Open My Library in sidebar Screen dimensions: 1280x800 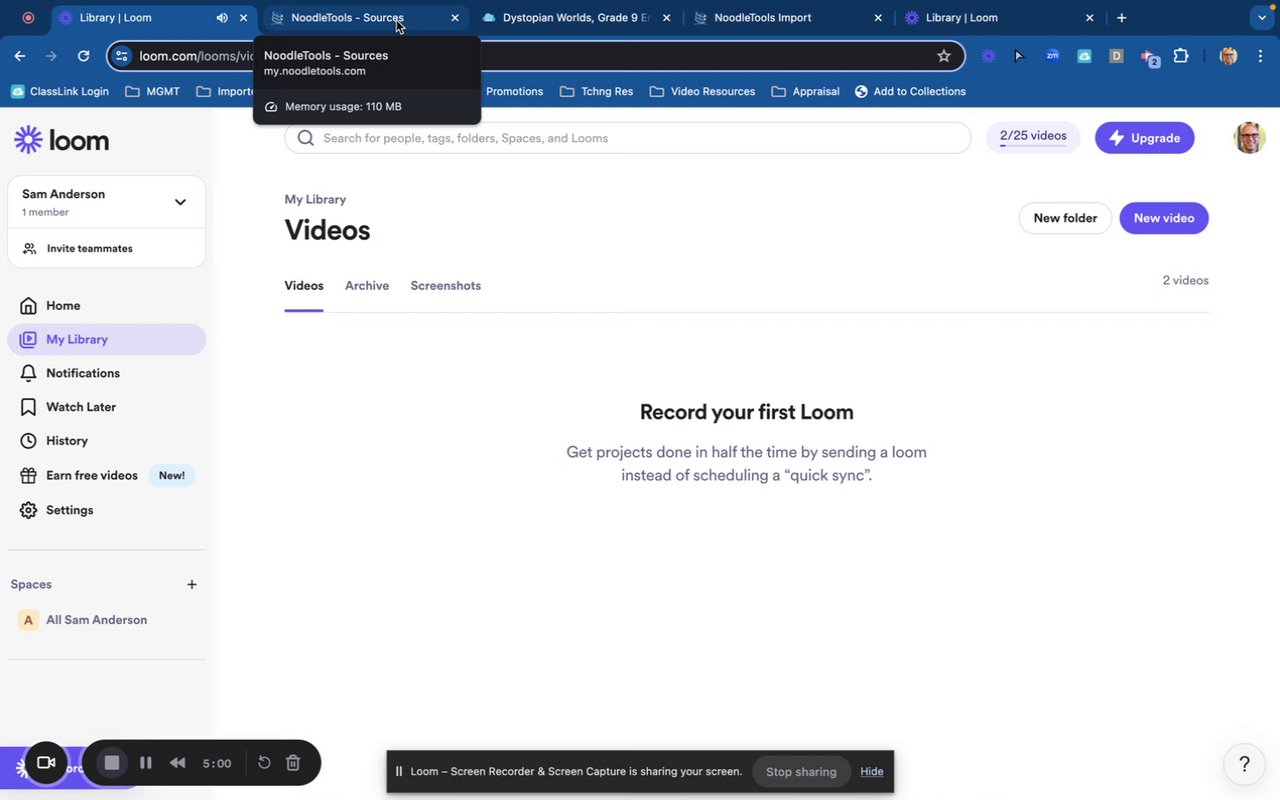pos(106,339)
